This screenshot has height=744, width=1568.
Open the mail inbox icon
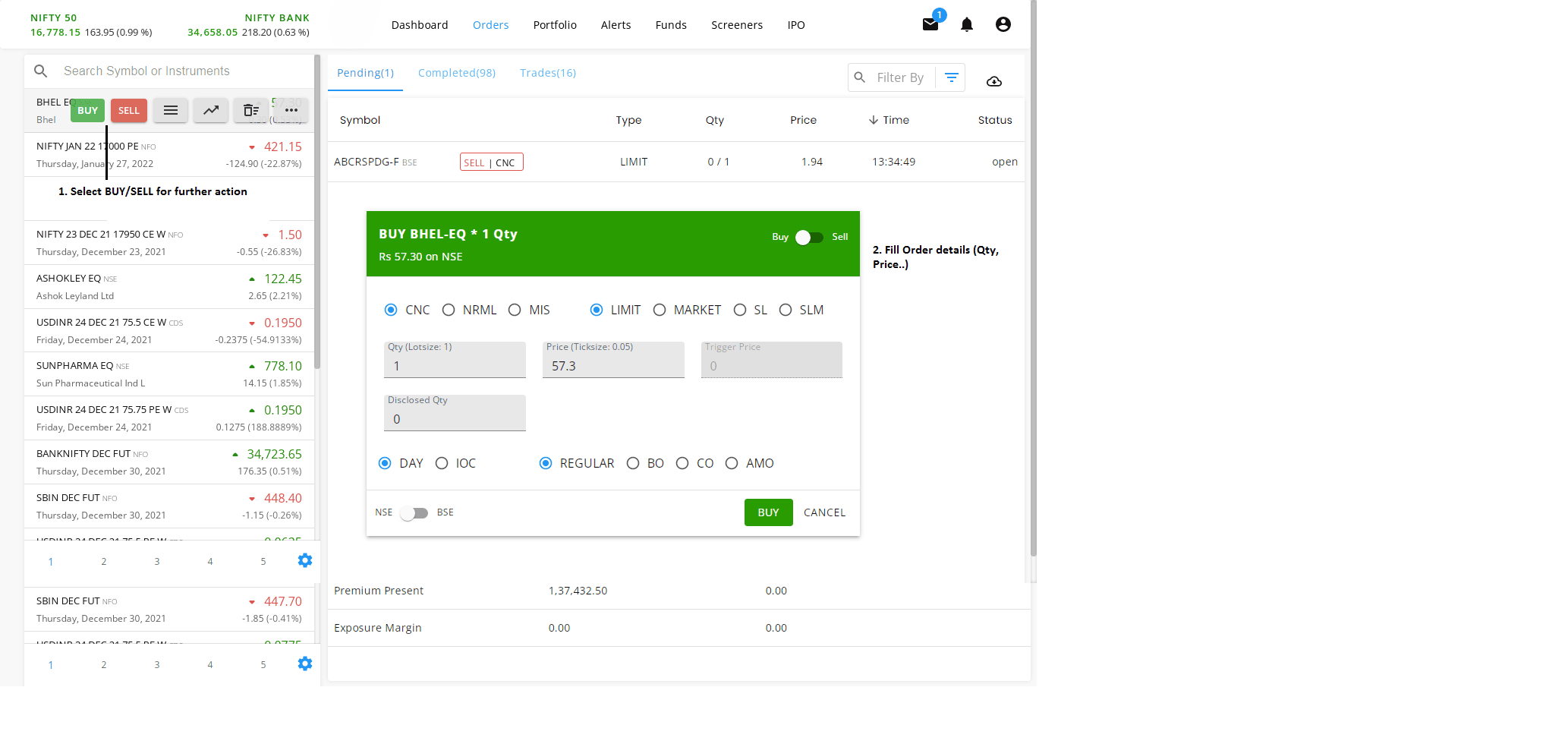point(930,25)
